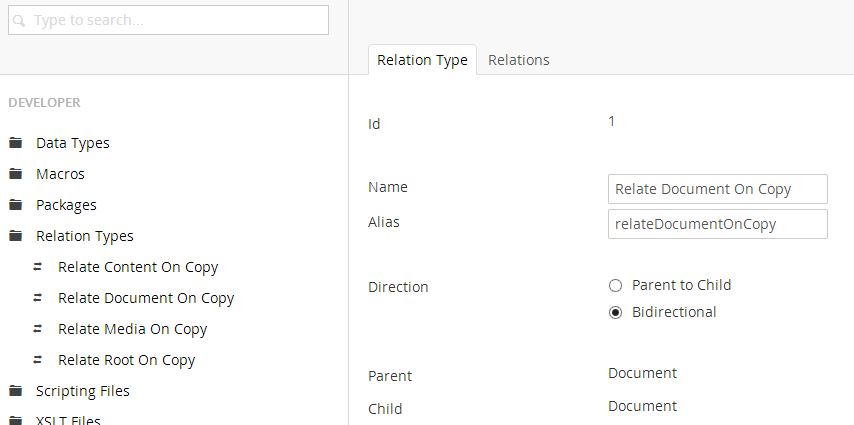Click the Packages folder icon
This screenshot has height=425, width=854.
15,205
